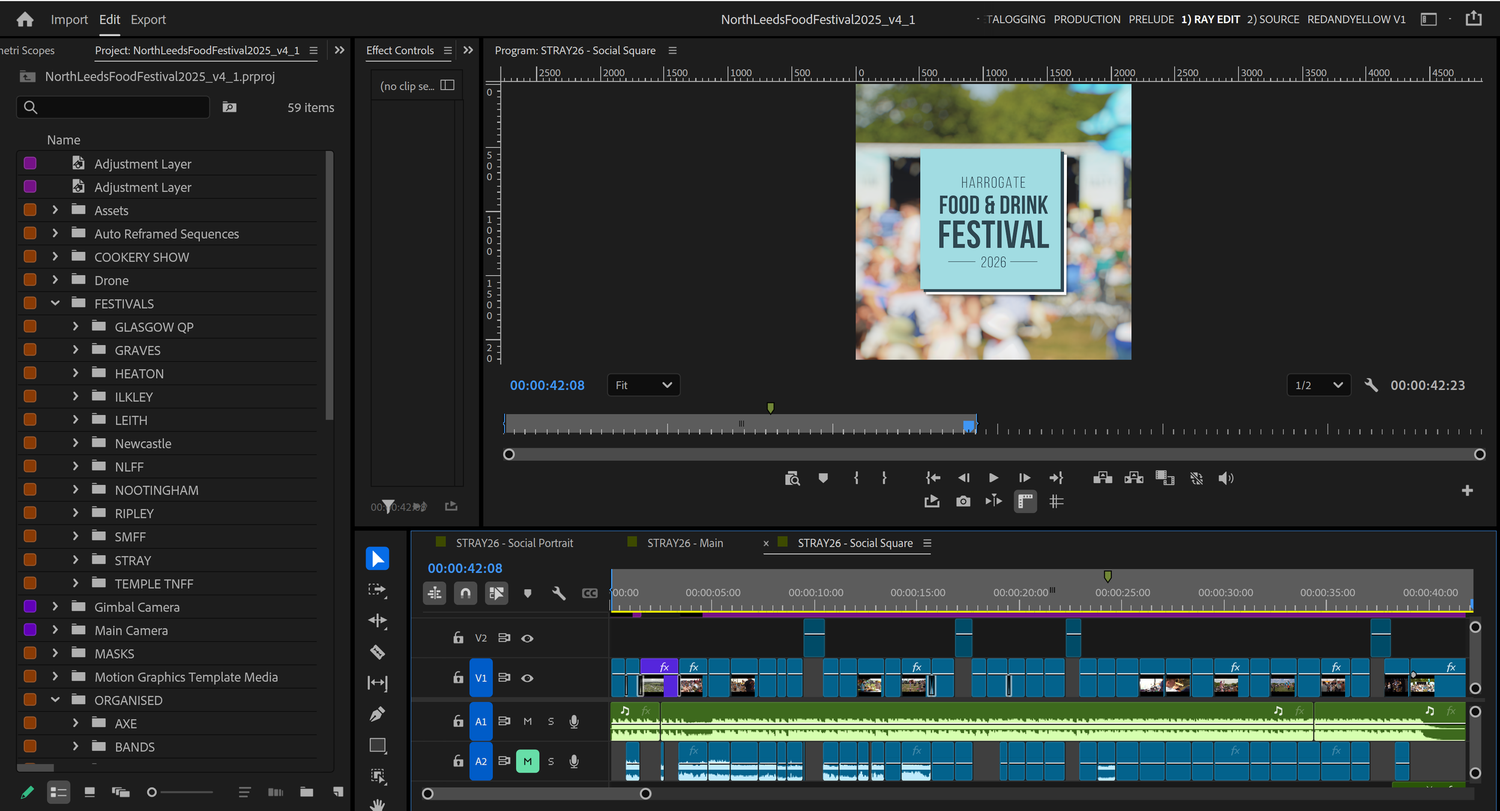Expand the GLASGOW QP bin

click(x=75, y=327)
